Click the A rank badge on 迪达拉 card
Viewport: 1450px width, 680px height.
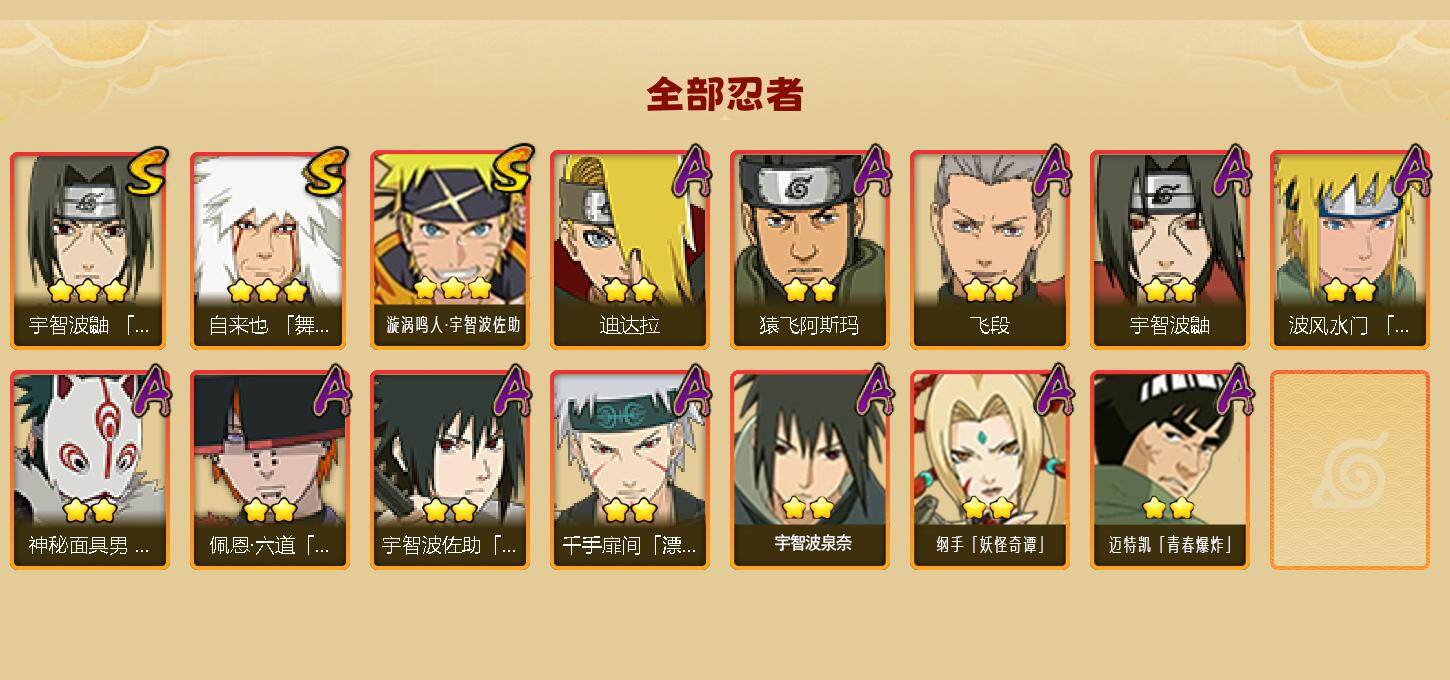690,170
